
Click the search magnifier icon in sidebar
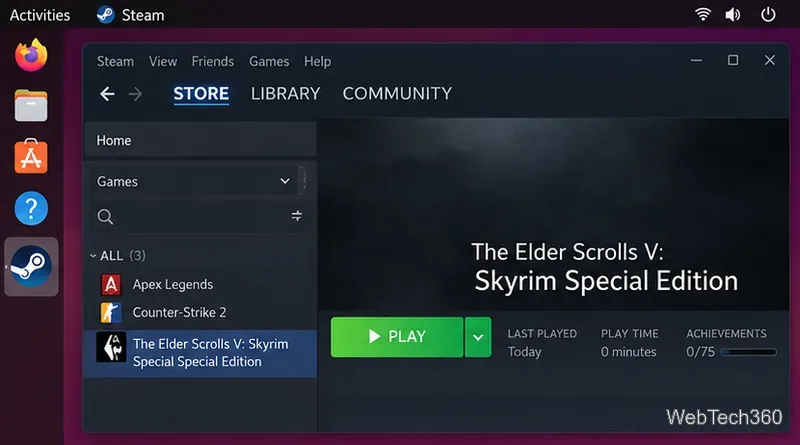point(105,217)
